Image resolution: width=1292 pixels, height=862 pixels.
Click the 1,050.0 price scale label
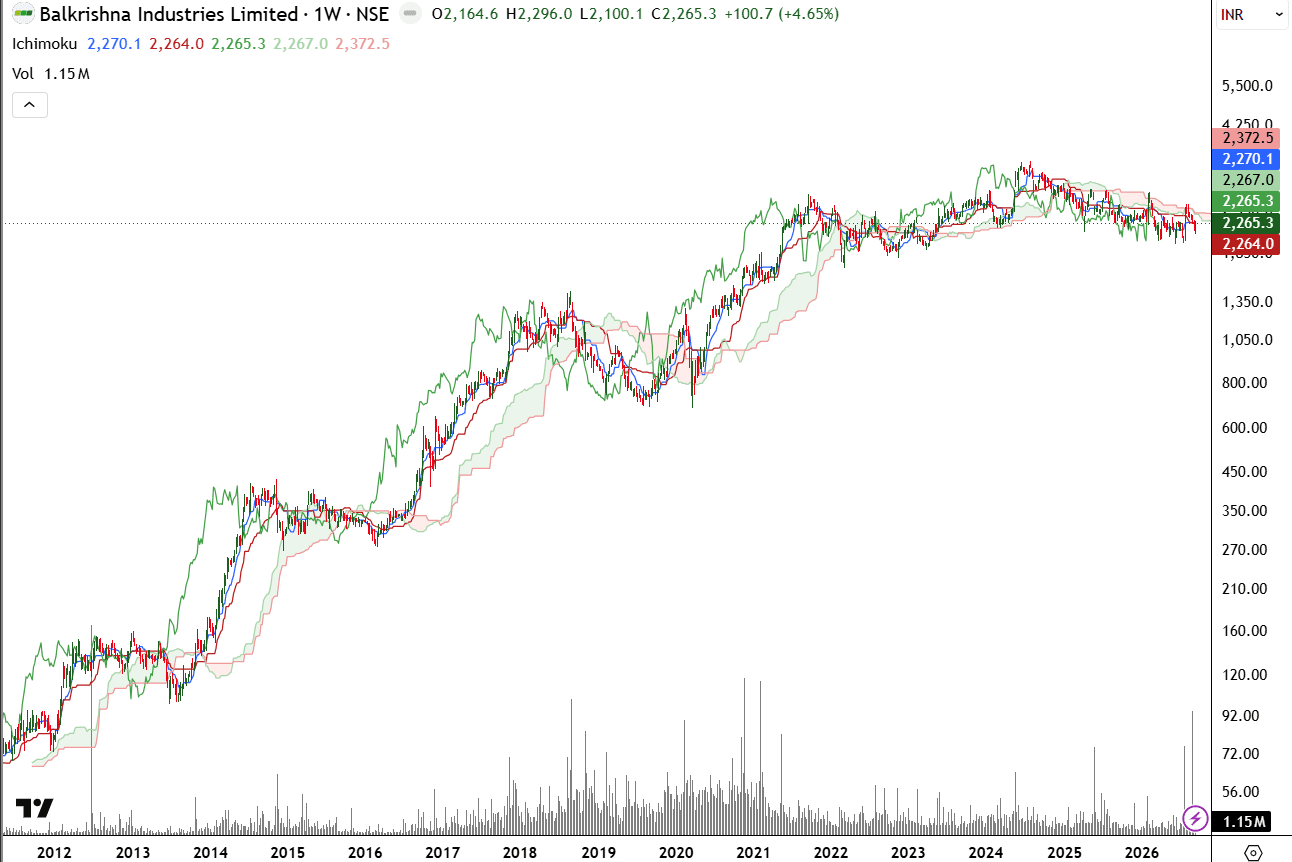tap(1247, 340)
